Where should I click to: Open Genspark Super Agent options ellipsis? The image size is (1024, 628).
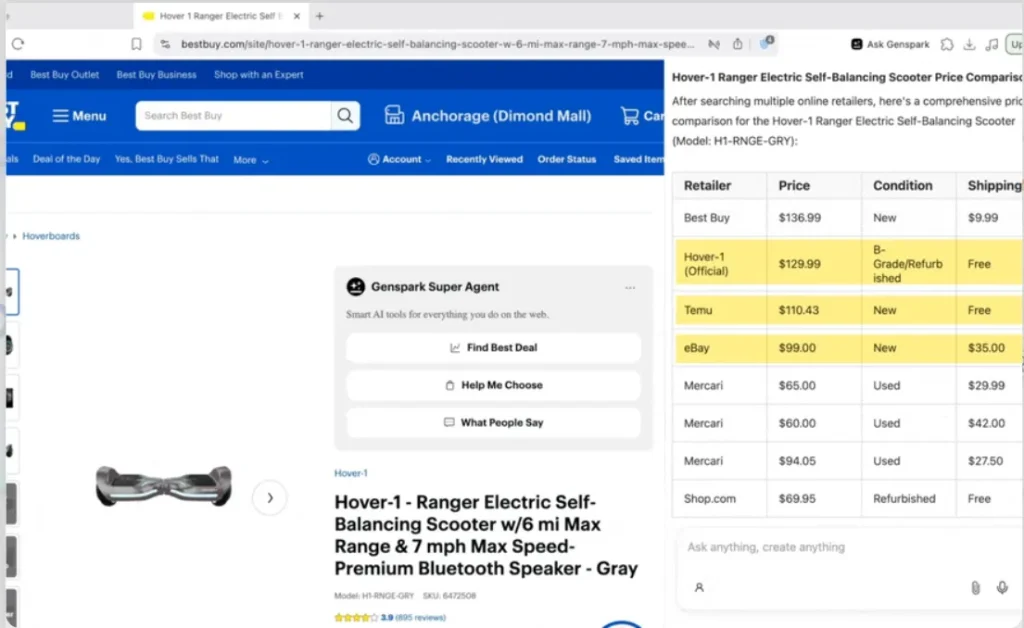630,287
